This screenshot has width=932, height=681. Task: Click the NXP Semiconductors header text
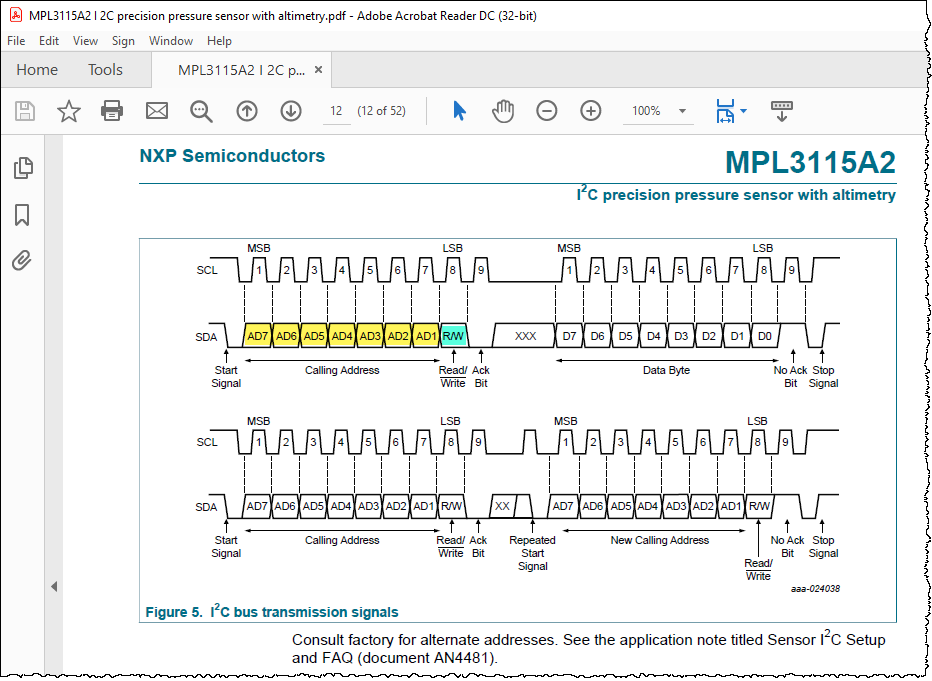[232, 156]
